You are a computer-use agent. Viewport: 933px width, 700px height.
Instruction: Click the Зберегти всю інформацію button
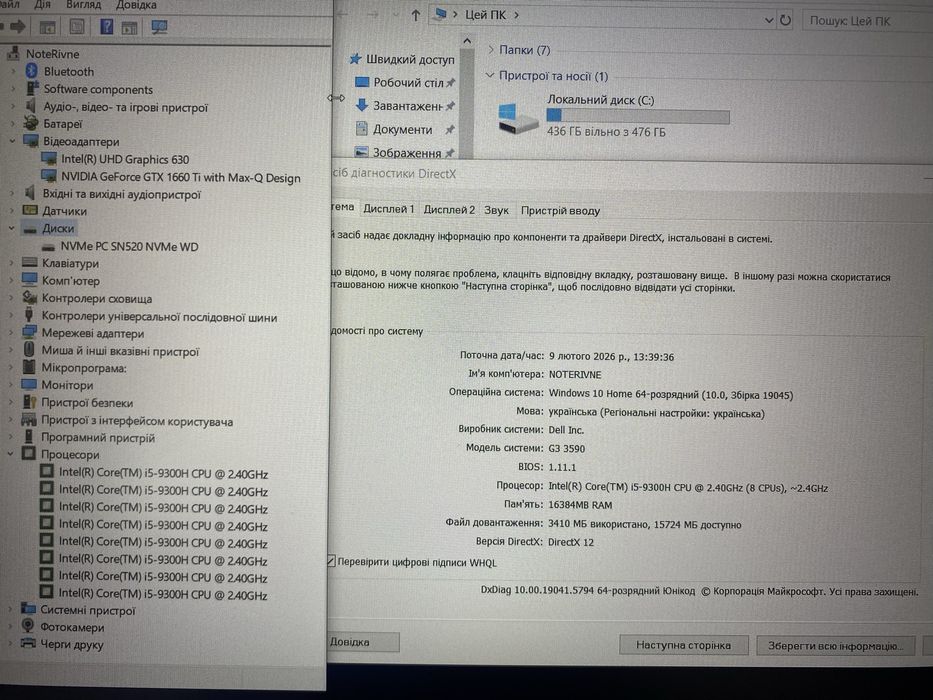[x=835, y=646]
